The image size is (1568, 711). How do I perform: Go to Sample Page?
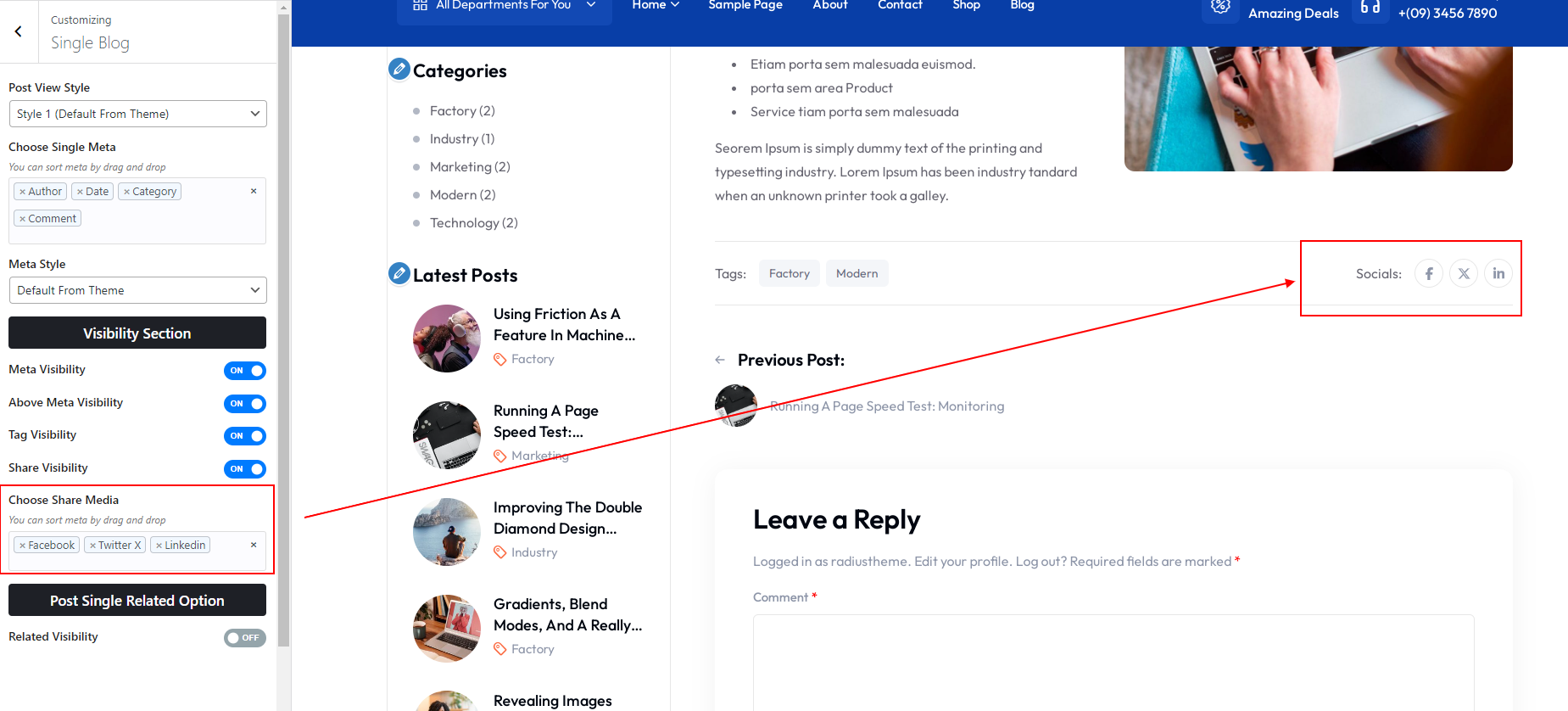tap(745, 5)
